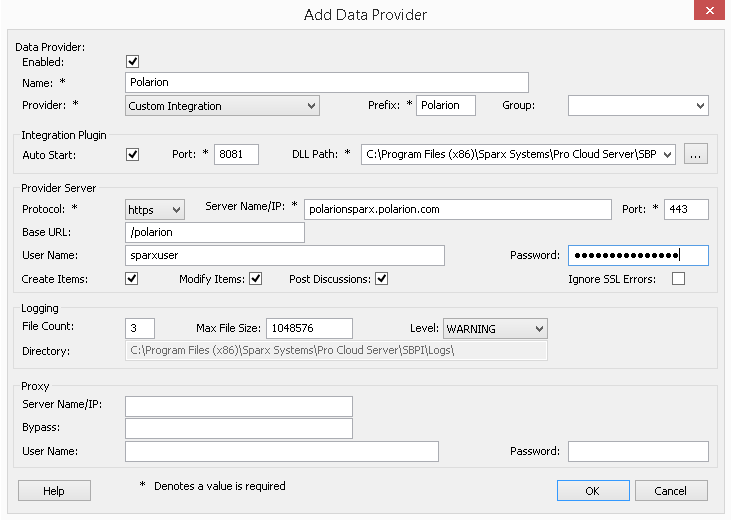Click the 'Proxy' group label
Screen dimensions: 731x520
35,386
